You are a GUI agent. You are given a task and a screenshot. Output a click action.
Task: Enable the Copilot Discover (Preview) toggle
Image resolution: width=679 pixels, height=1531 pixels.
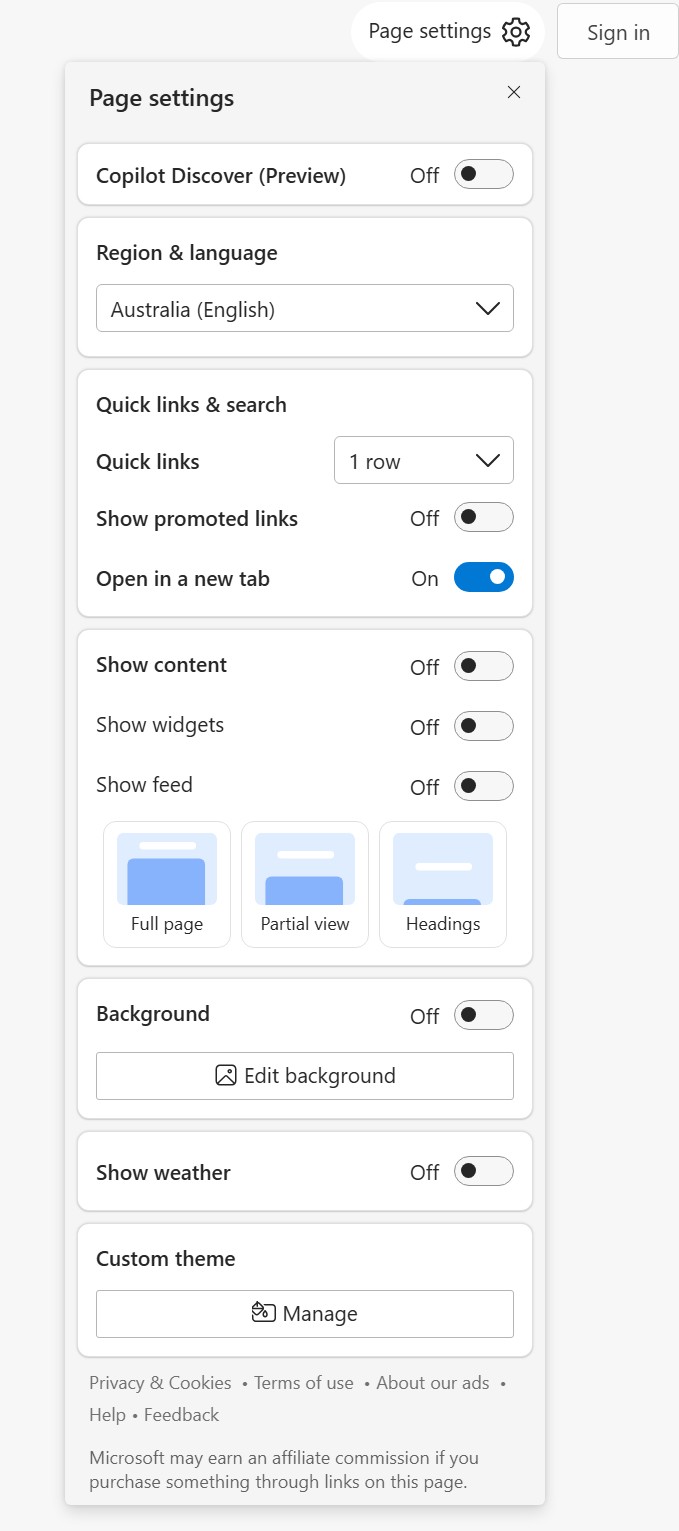coord(484,175)
